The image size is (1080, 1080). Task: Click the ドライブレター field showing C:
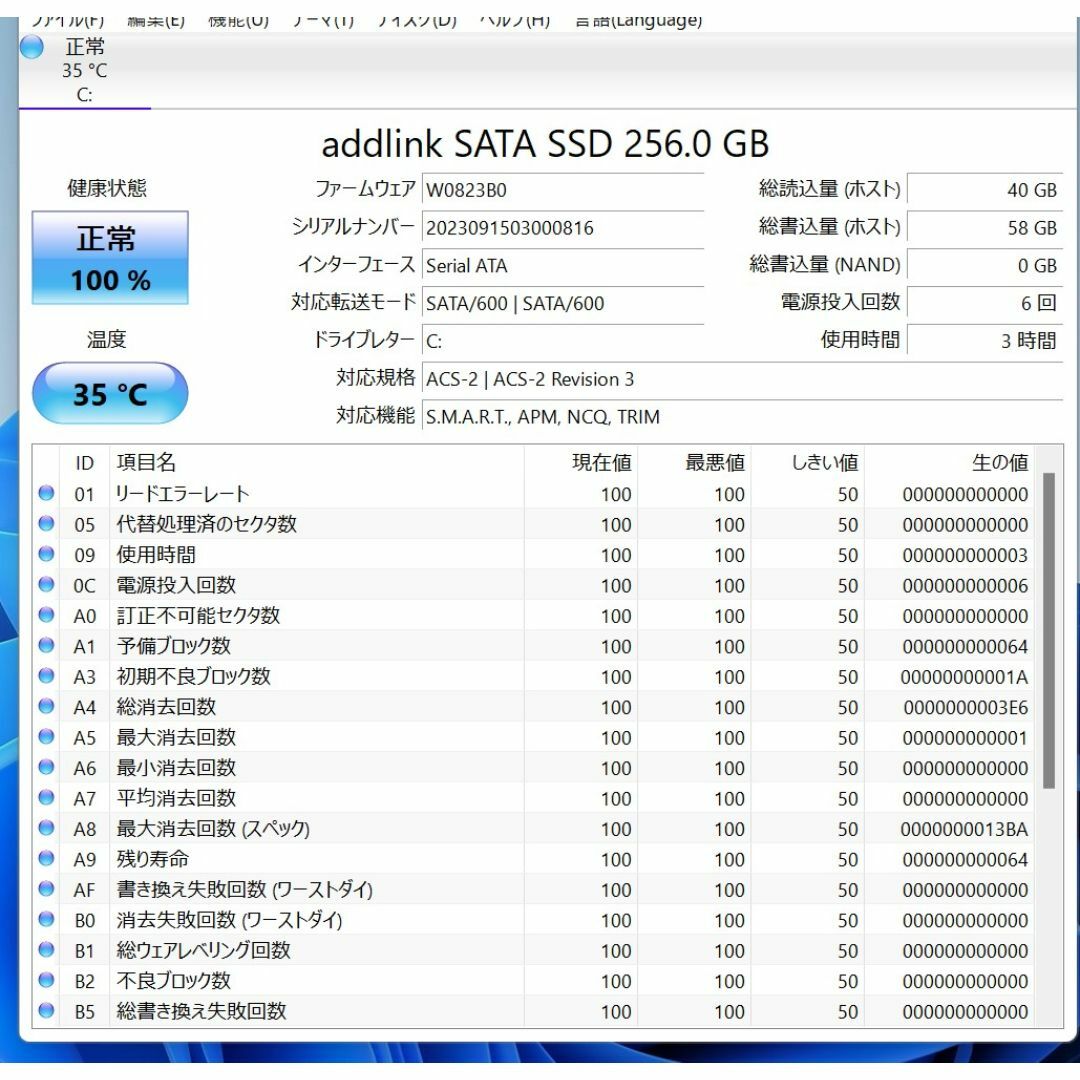pyautogui.click(x=563, y=341)
